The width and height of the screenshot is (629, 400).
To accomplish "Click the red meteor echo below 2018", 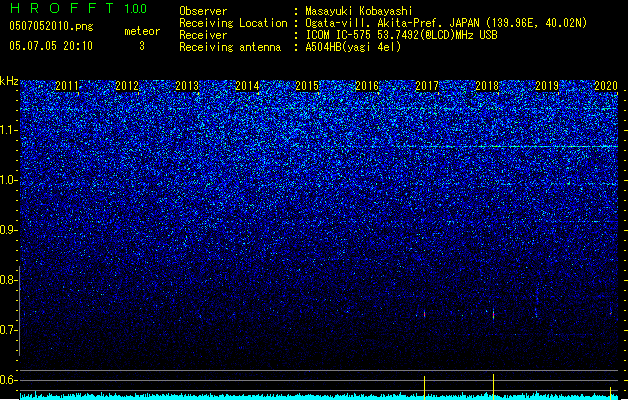I will [493, 315].
